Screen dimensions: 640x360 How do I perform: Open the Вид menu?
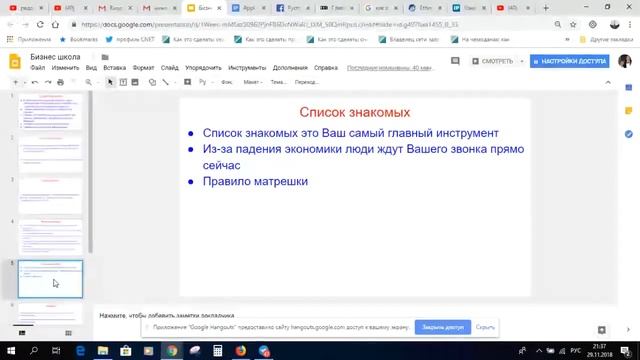(91, 68)
